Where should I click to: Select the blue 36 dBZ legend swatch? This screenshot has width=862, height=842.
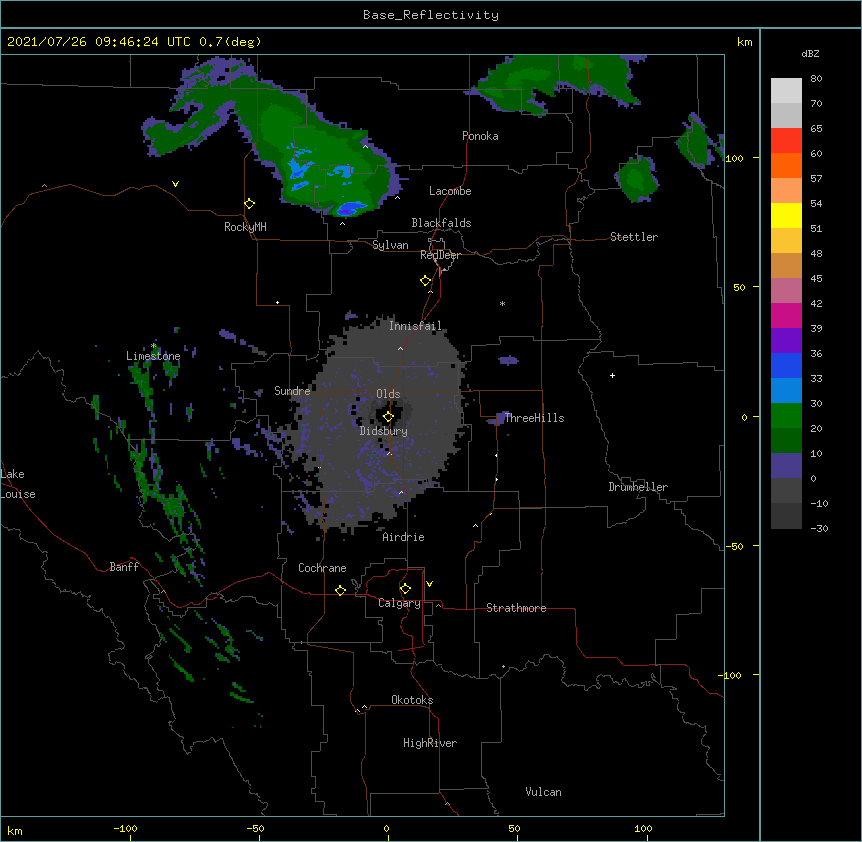786,365
